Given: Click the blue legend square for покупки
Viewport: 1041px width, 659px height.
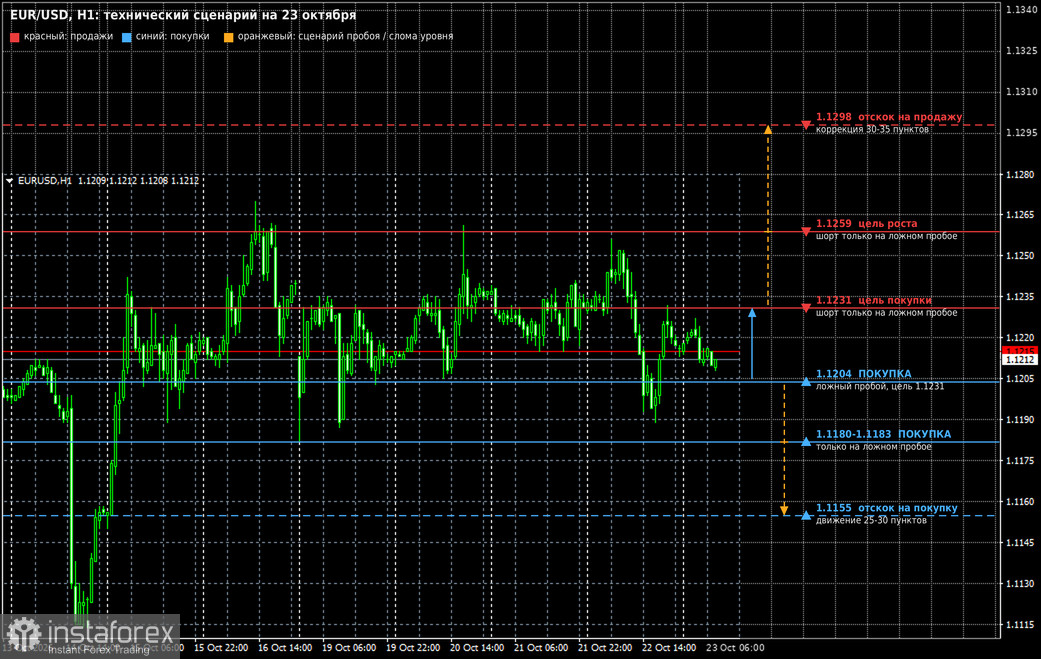Looking at the screenshot, I should point(127,37).
